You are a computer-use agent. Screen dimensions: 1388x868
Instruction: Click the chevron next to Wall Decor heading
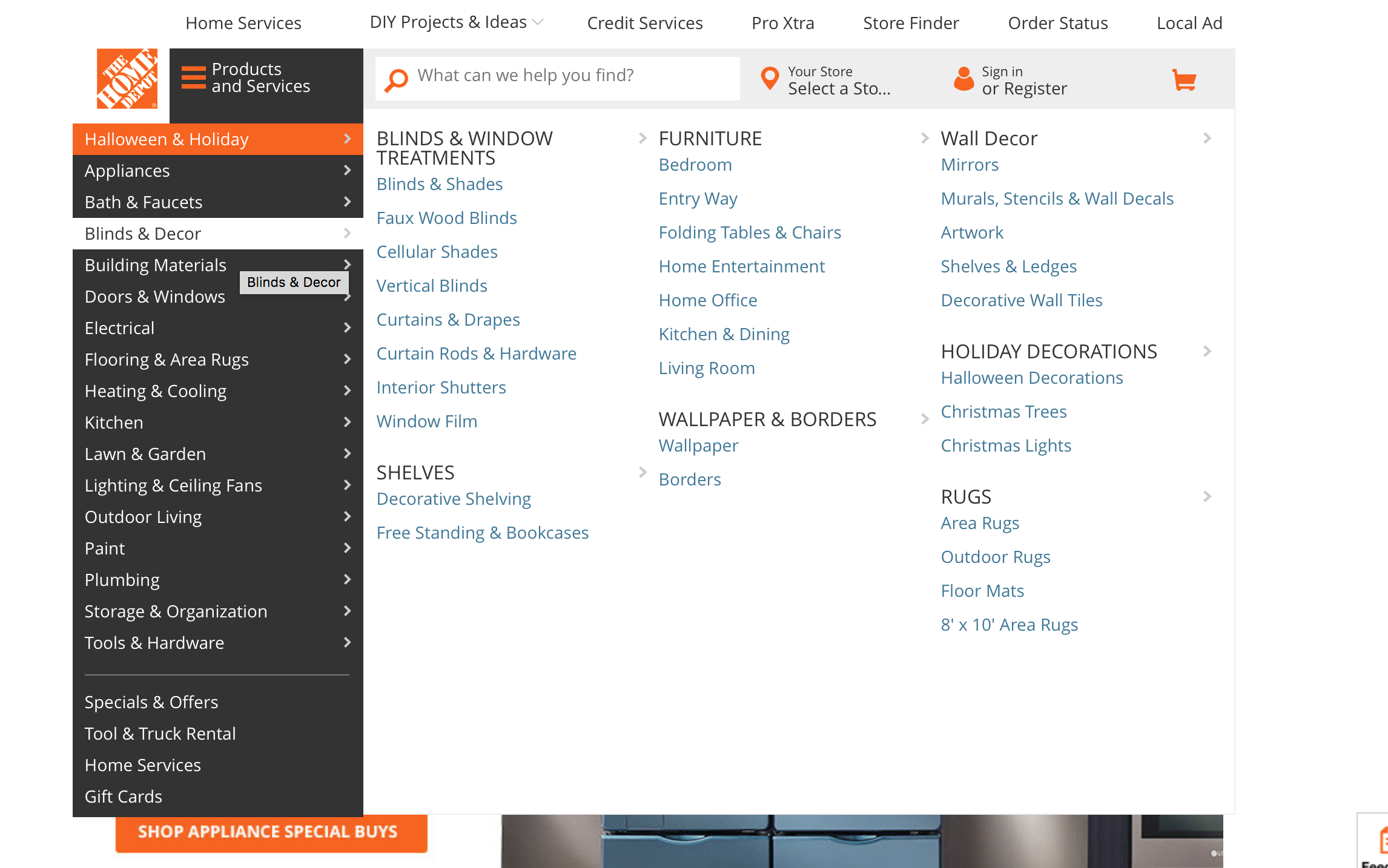[x=1207, y=138]
